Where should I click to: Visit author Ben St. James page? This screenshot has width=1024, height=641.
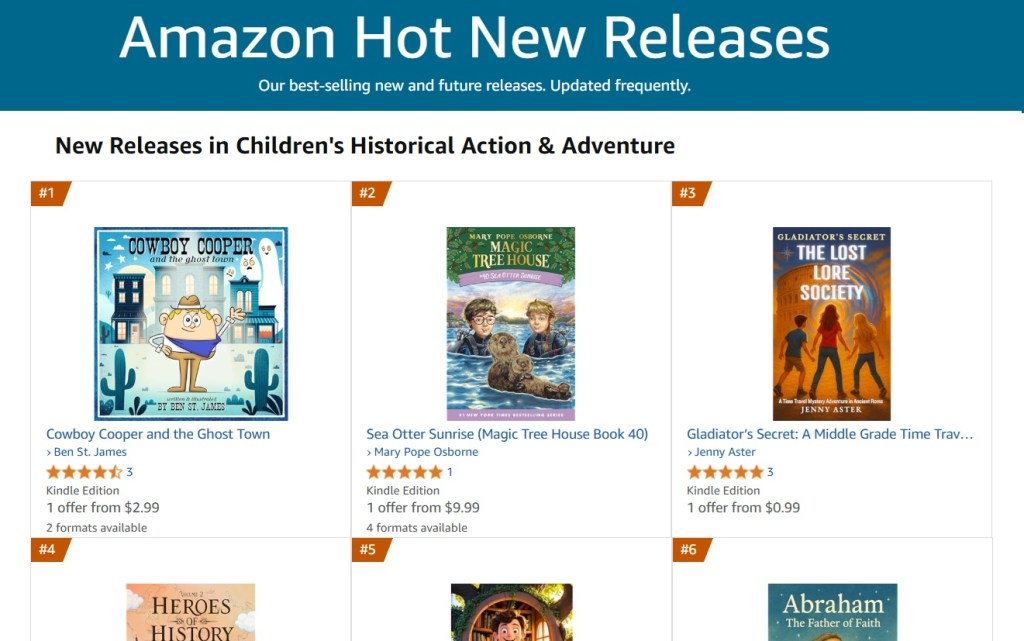[x=90, y=452]
